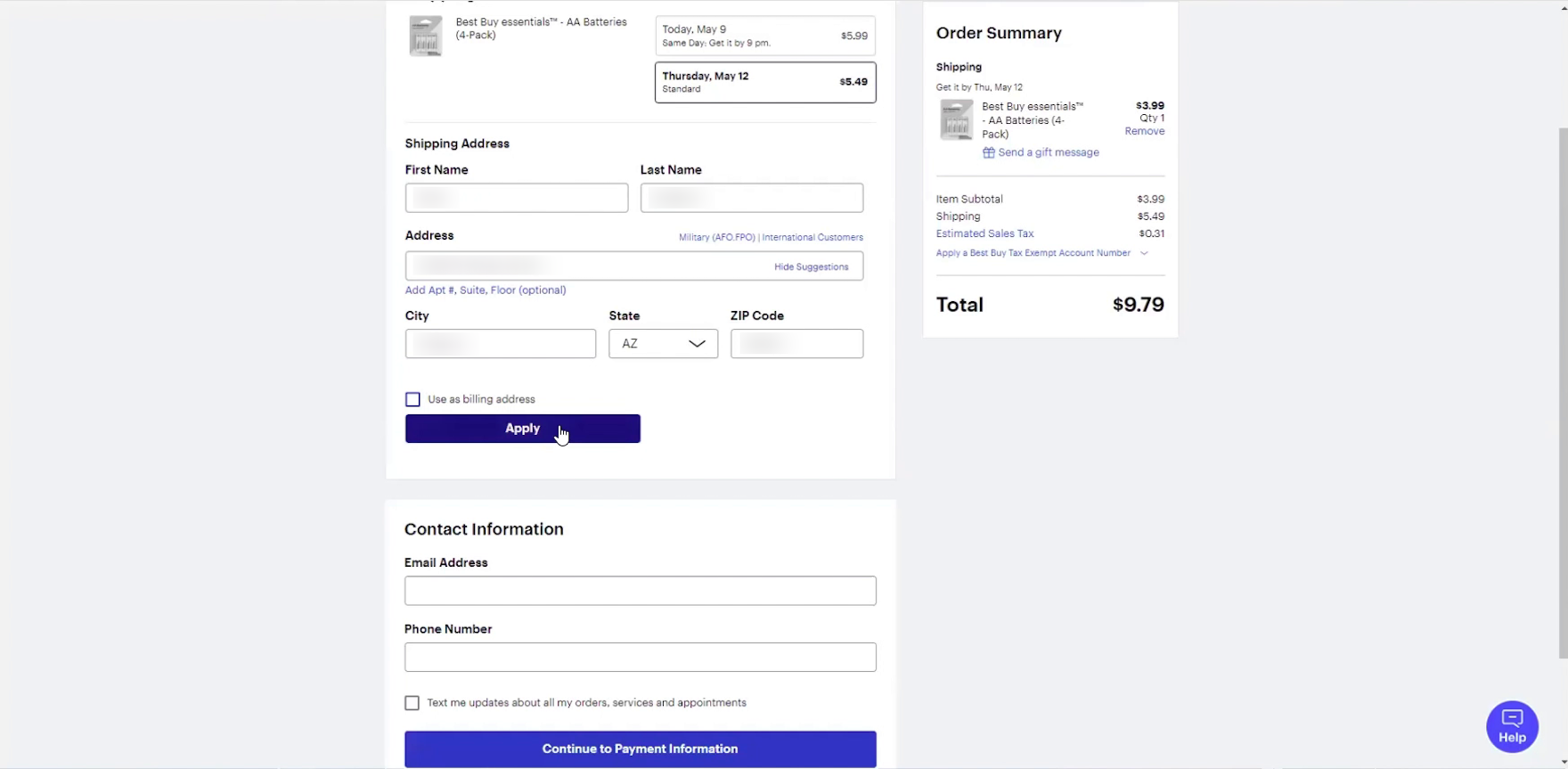The width and height of the screenshot is (1568, 769).
Task: Select Thursday, May 12 standard shipping option
Action: pyautogui.click(x=764, y=82)
